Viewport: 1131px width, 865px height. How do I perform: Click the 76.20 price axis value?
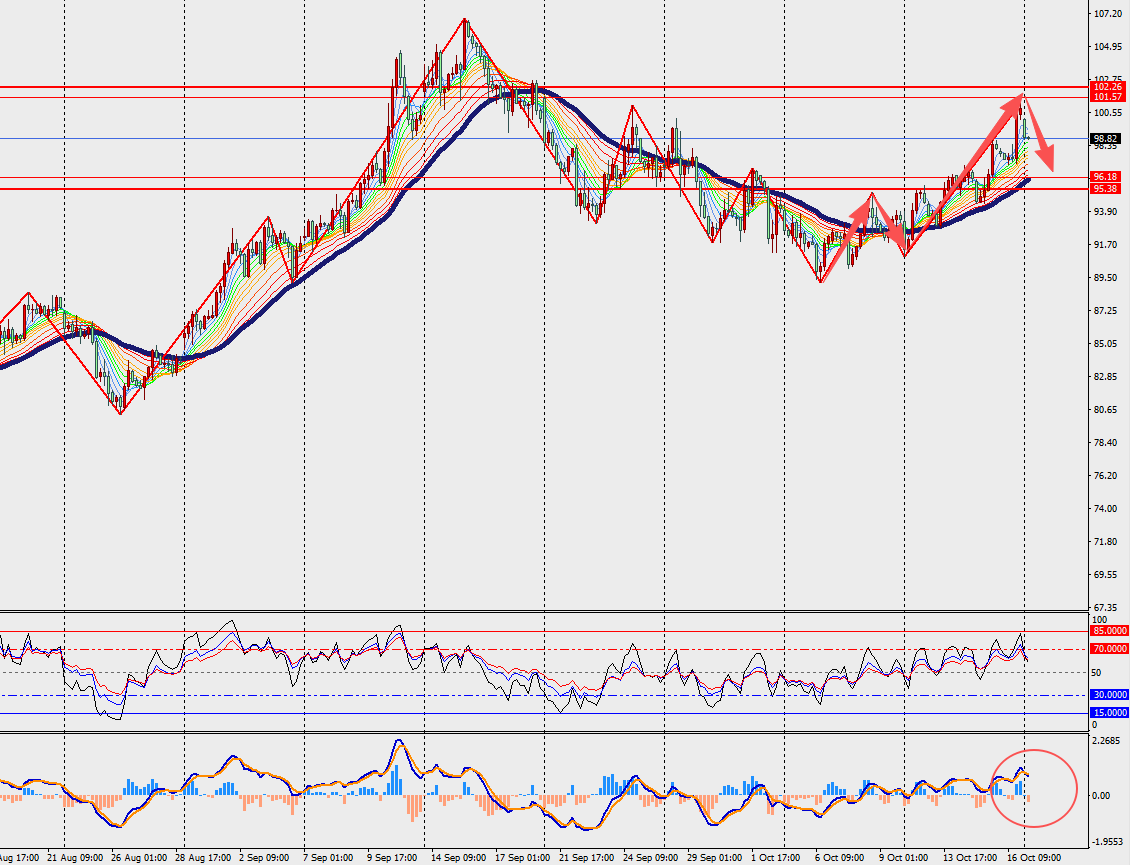pos(1106,475)
